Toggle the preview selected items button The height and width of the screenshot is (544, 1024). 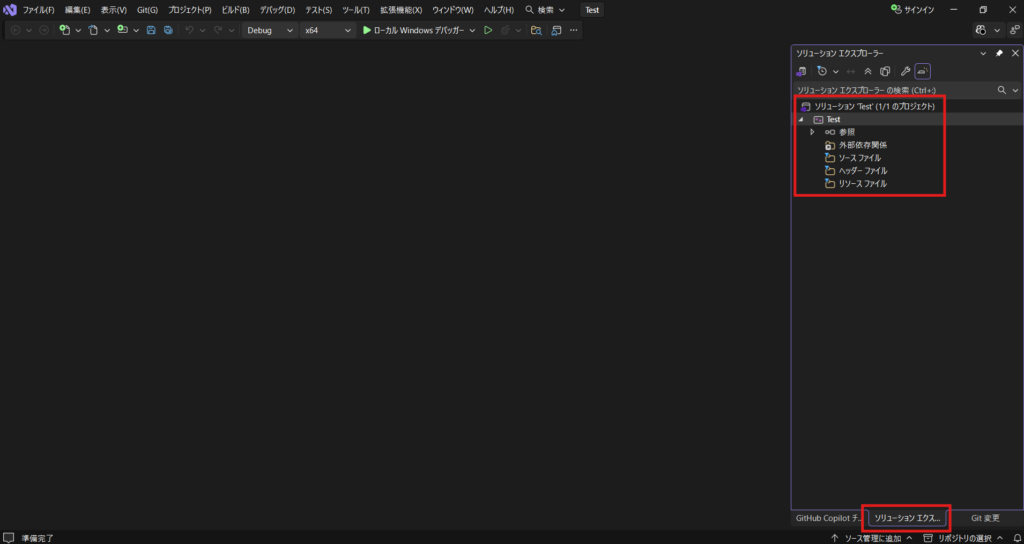coord(923,71)
